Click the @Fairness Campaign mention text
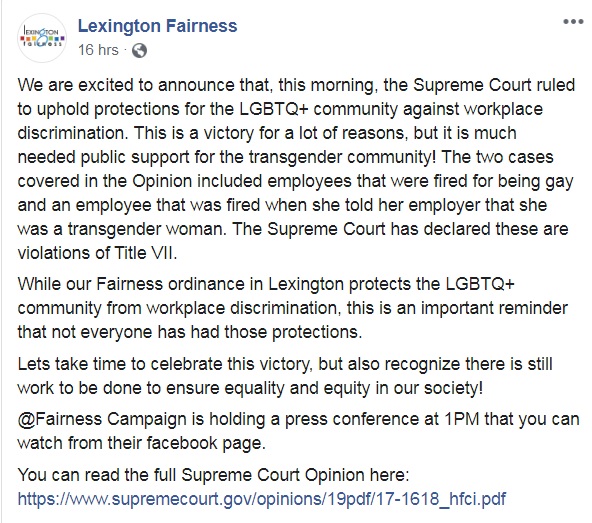 click(102, 419)
